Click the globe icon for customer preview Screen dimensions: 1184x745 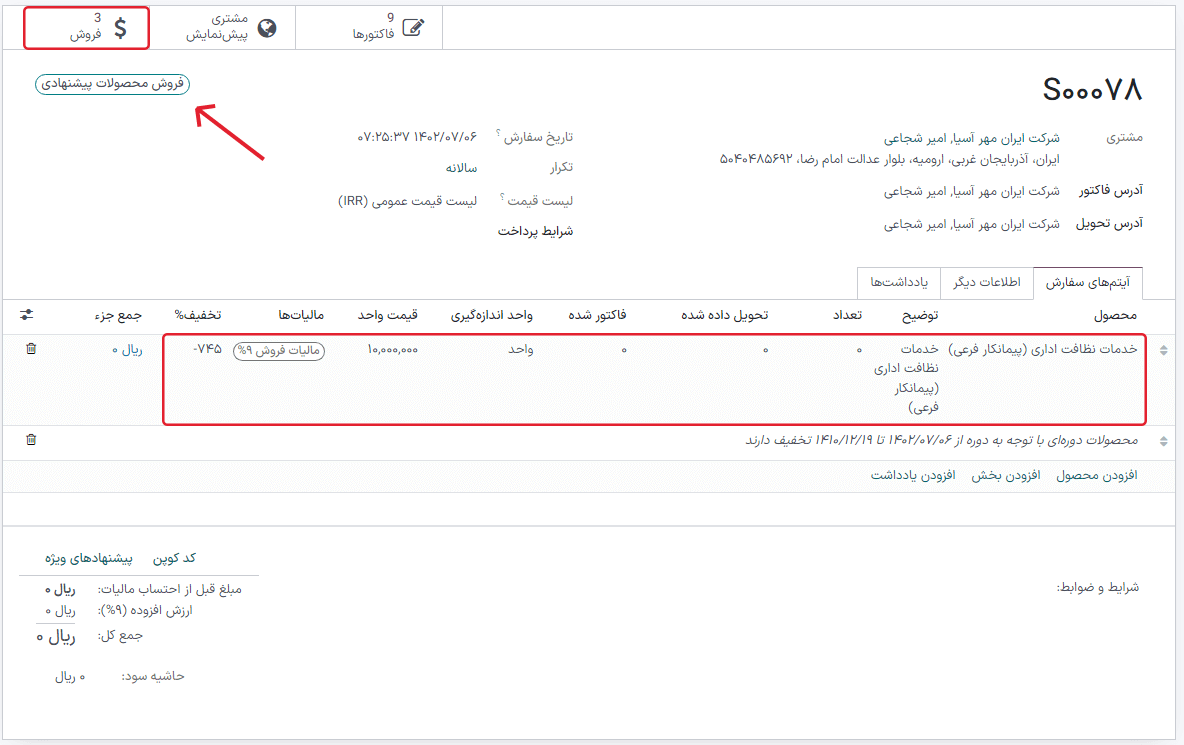(x=266, y=28)
